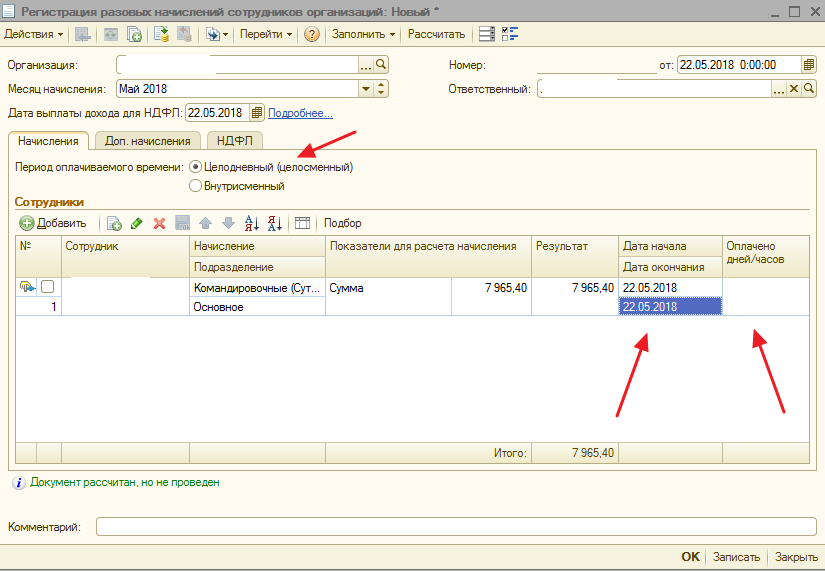
Task: Click the green Добавить (Add) employee button
Action: [x=53, y=223]
